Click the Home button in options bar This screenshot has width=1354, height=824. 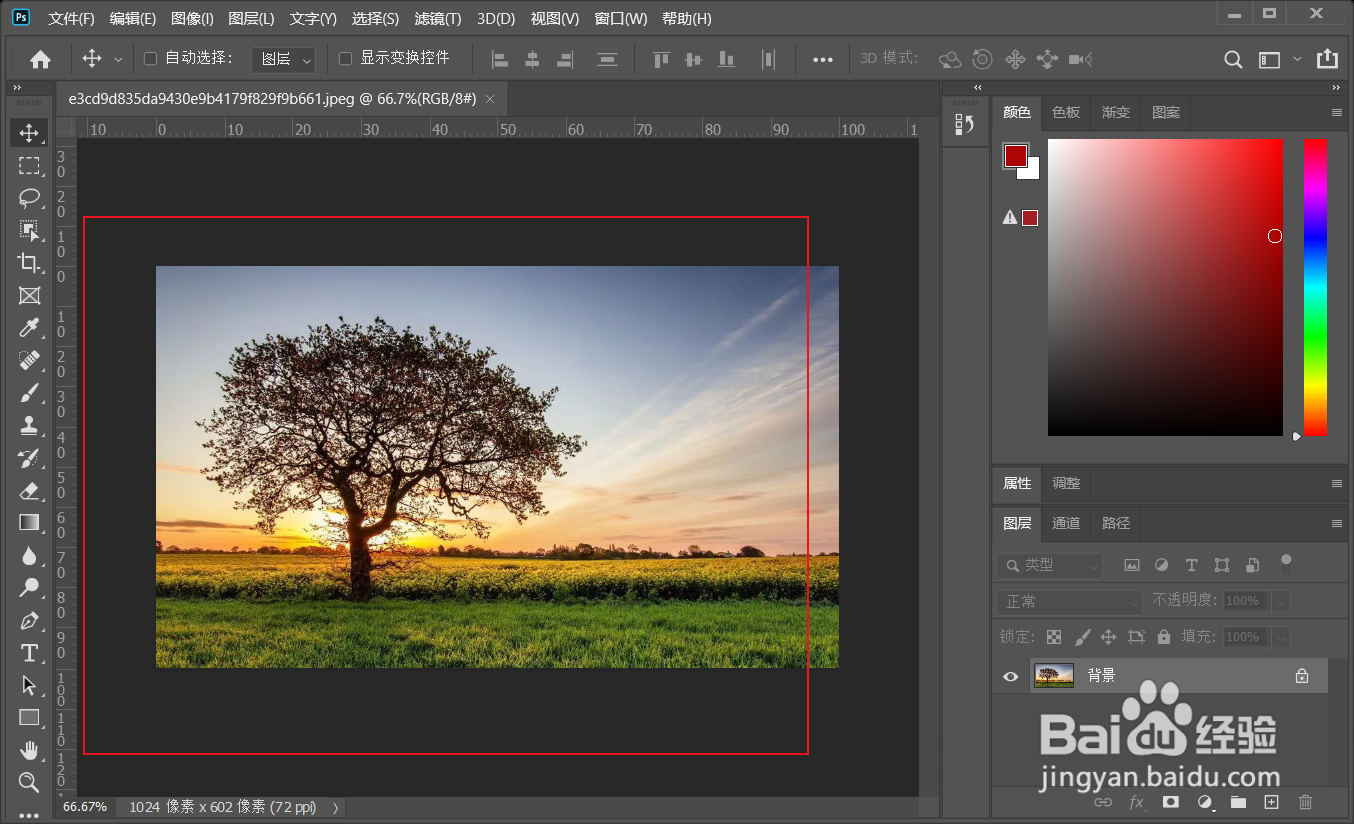(40, 60)
